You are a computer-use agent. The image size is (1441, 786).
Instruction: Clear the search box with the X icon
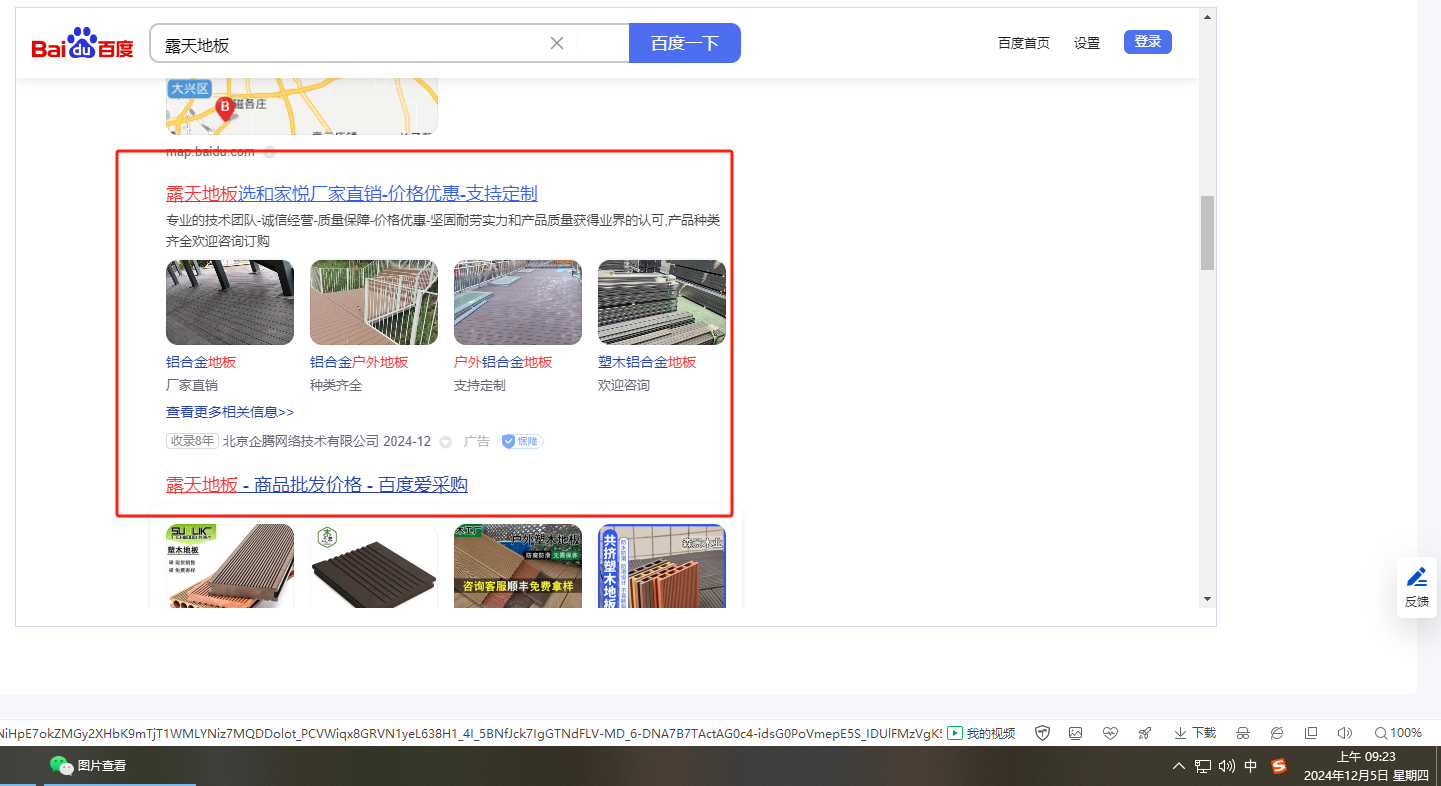tap(557, 43)
